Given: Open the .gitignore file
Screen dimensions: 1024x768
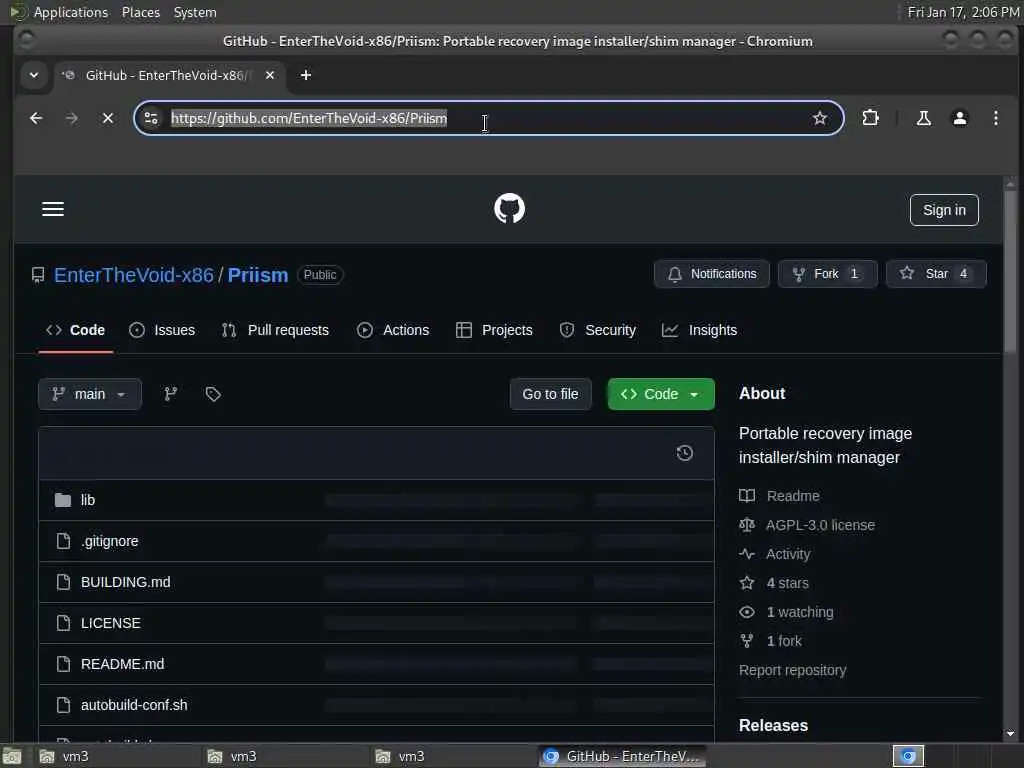Looking at the screenshot, I should point(110,541).
